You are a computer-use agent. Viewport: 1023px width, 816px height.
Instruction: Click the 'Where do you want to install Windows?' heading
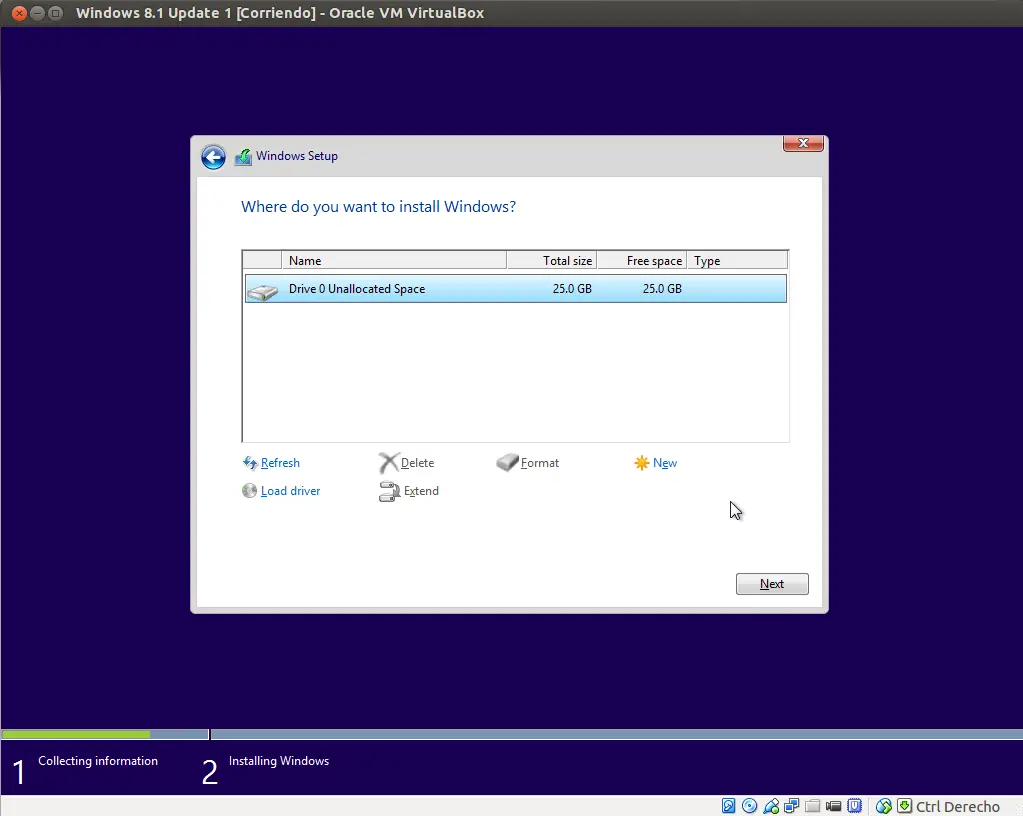click(378, 207)
